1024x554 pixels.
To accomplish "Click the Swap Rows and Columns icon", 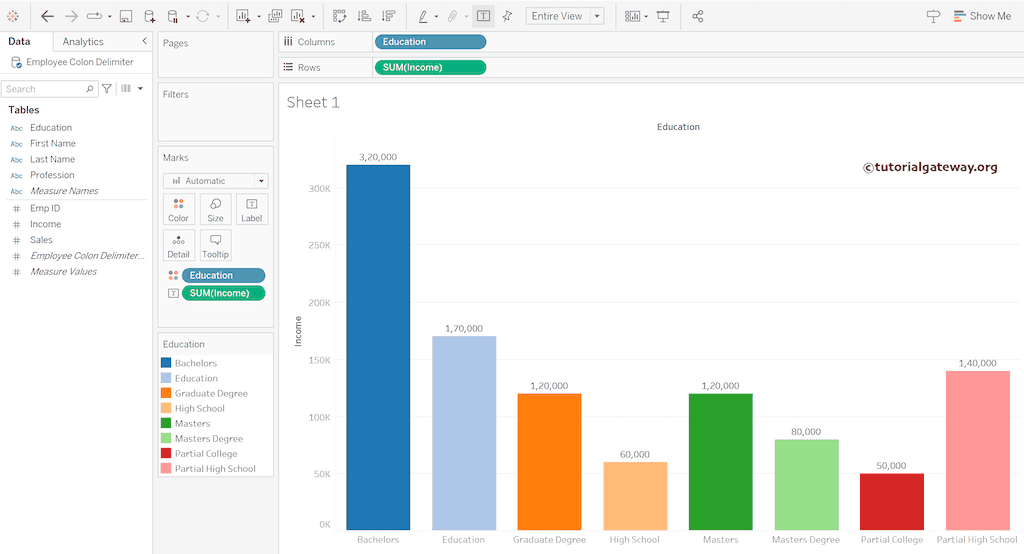I will coord(340,16).
